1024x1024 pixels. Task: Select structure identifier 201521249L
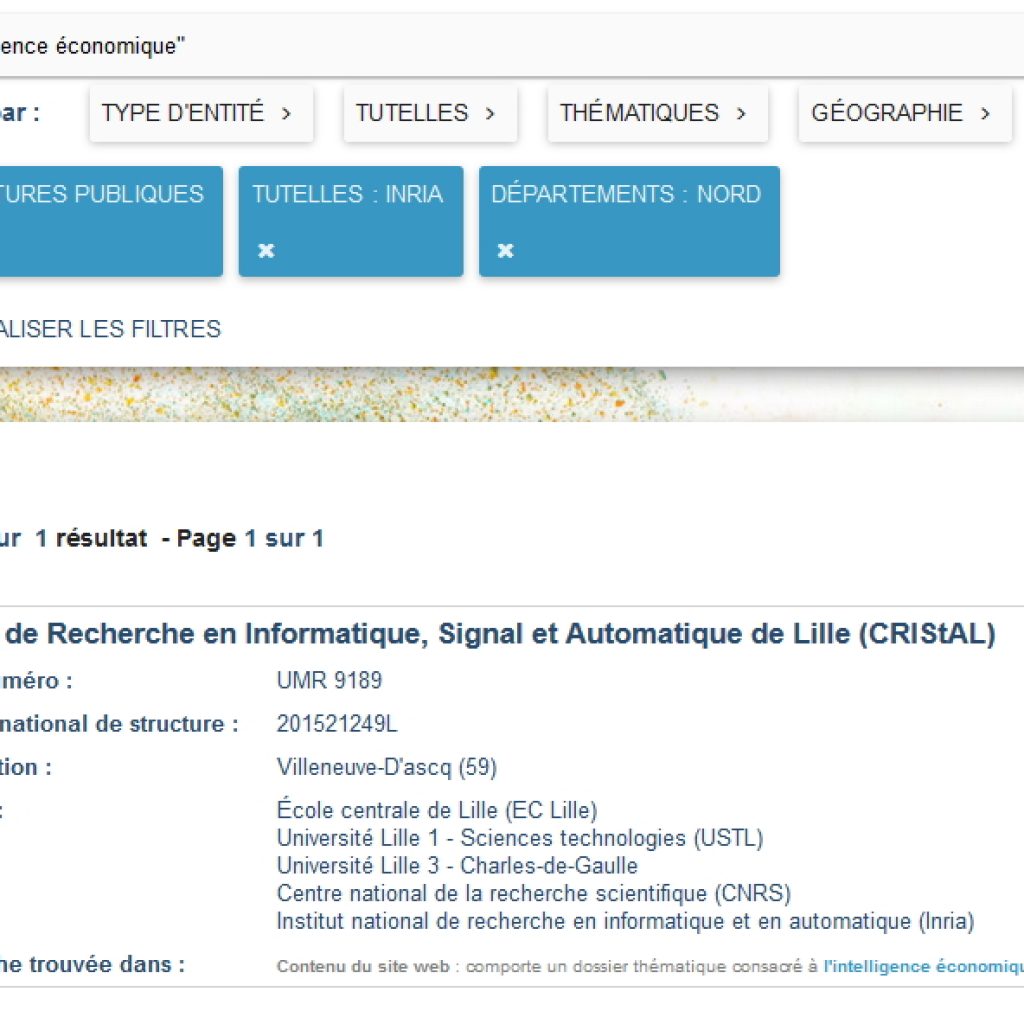click(337, 724)
